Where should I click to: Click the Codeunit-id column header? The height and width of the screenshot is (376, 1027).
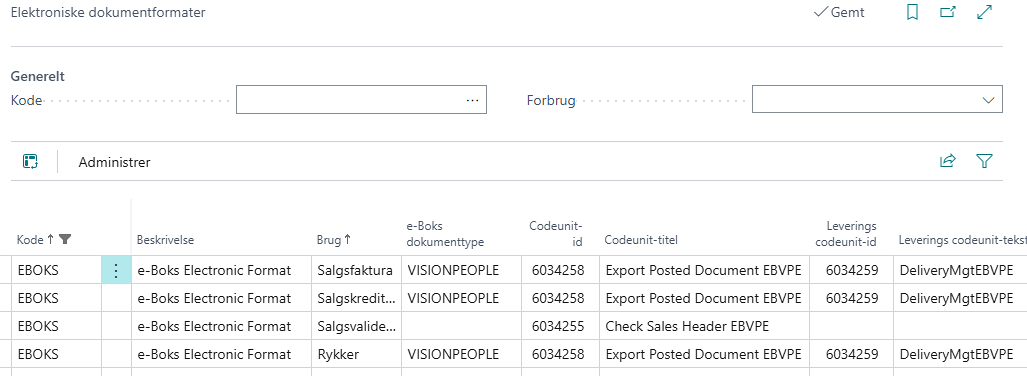556,234
